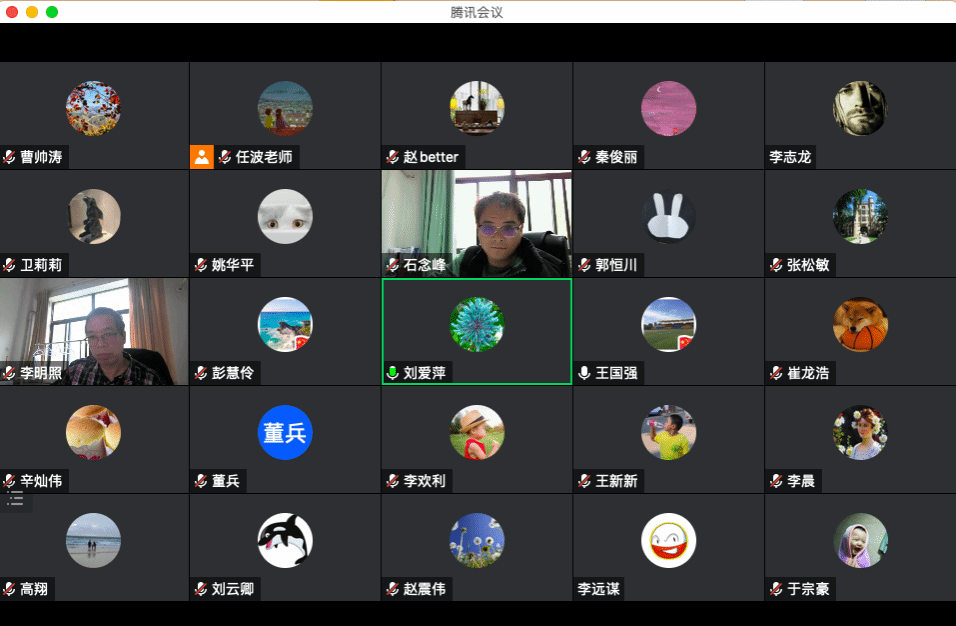Click 姚华平's white cat avatar

click(x=285, y=216)
